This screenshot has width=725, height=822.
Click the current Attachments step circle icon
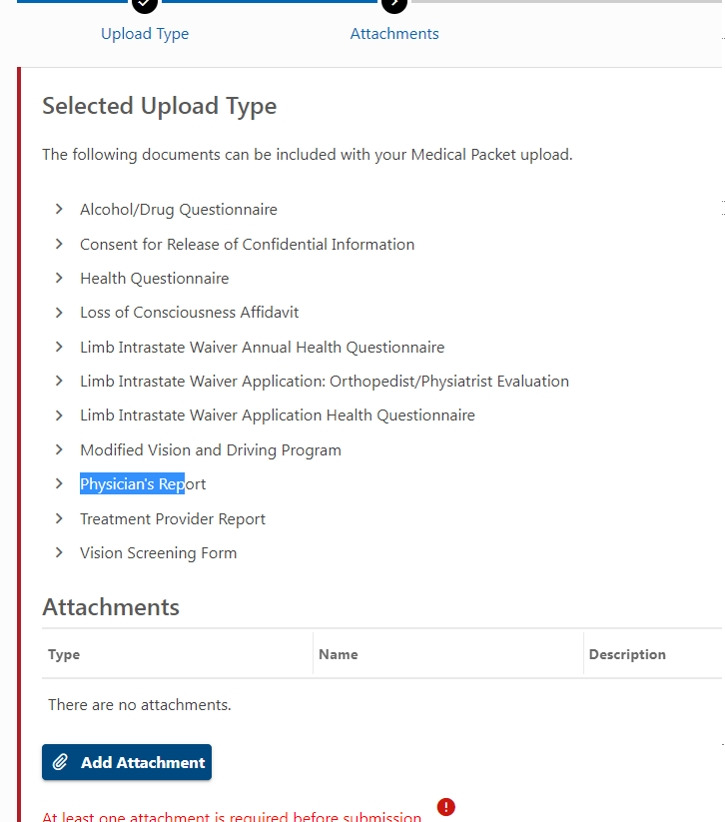394,4
